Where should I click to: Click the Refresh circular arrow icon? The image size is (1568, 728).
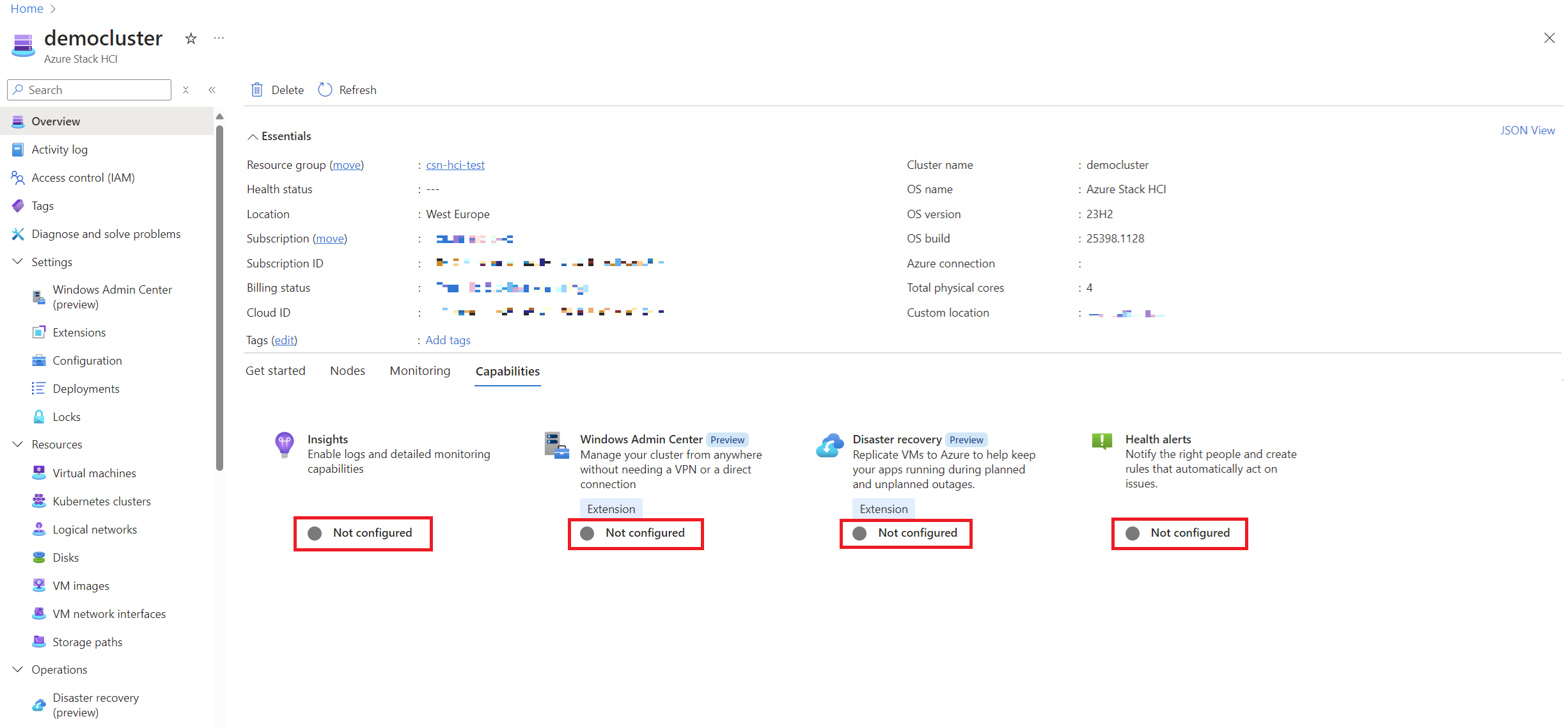tap(325, 90)
